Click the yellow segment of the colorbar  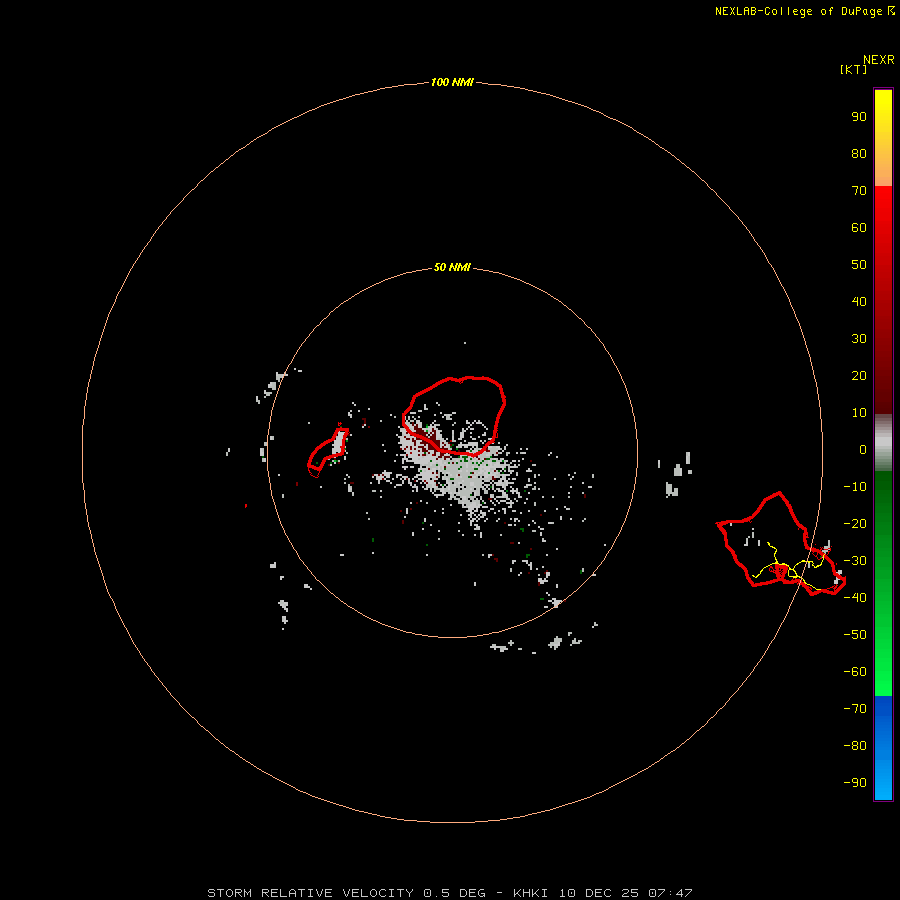click(x=883, y=138)
